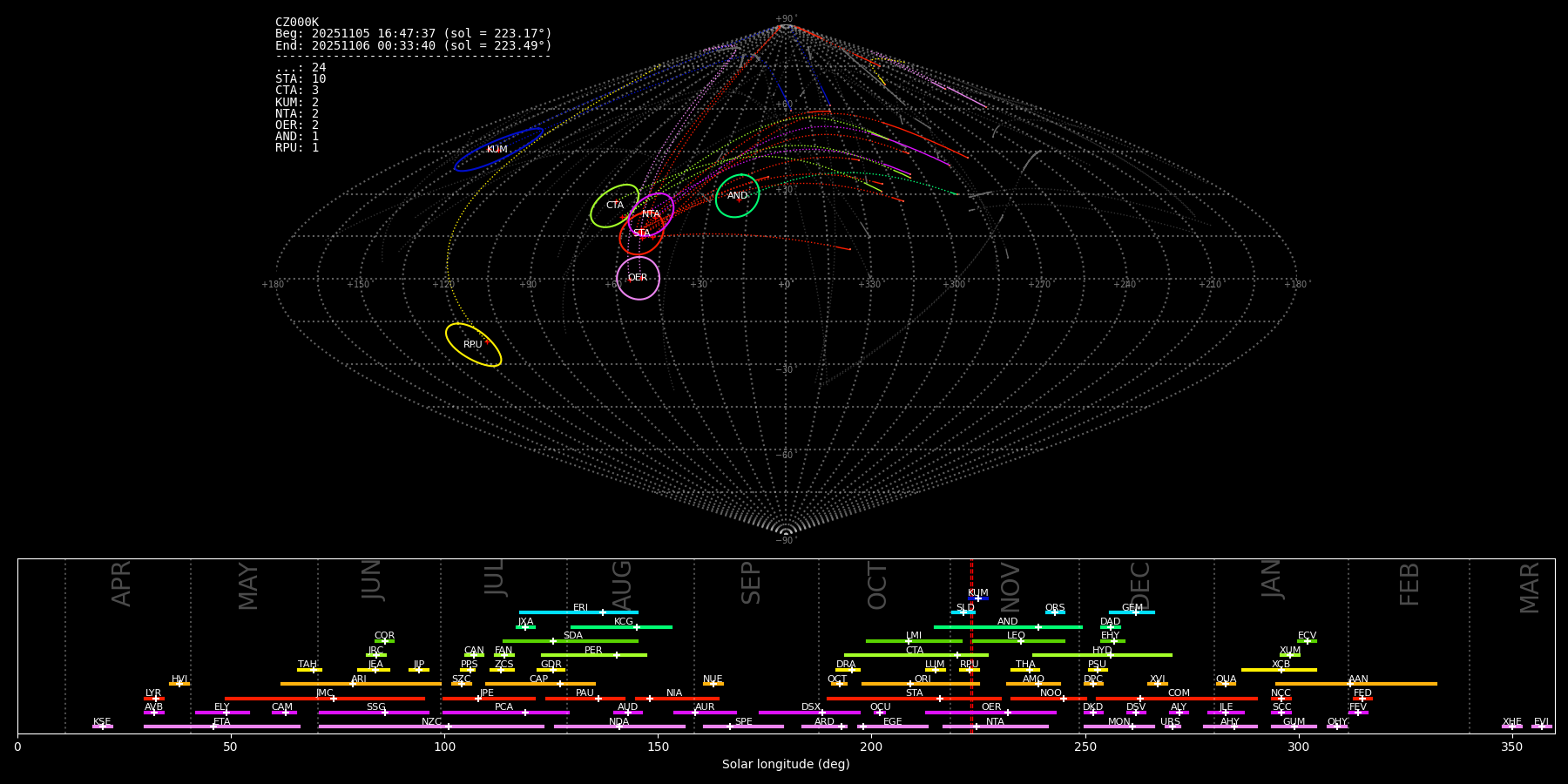Select the ORI shower activity bar

click(920, 684)
